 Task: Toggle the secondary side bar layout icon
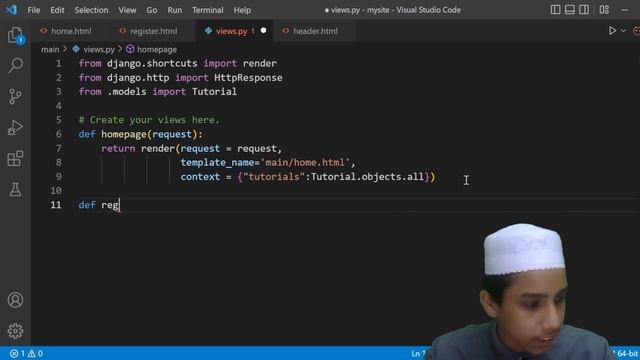coord(584,9)
